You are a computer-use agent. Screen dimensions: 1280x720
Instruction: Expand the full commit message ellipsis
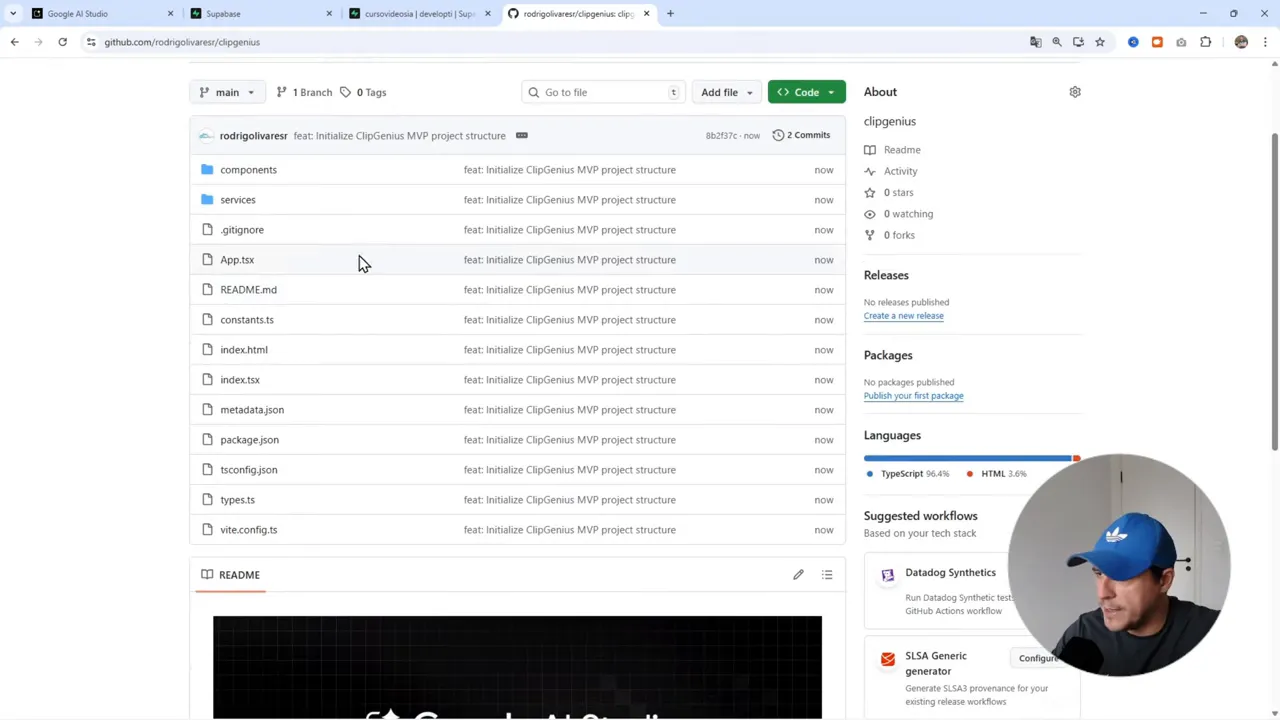pos(521,135)
